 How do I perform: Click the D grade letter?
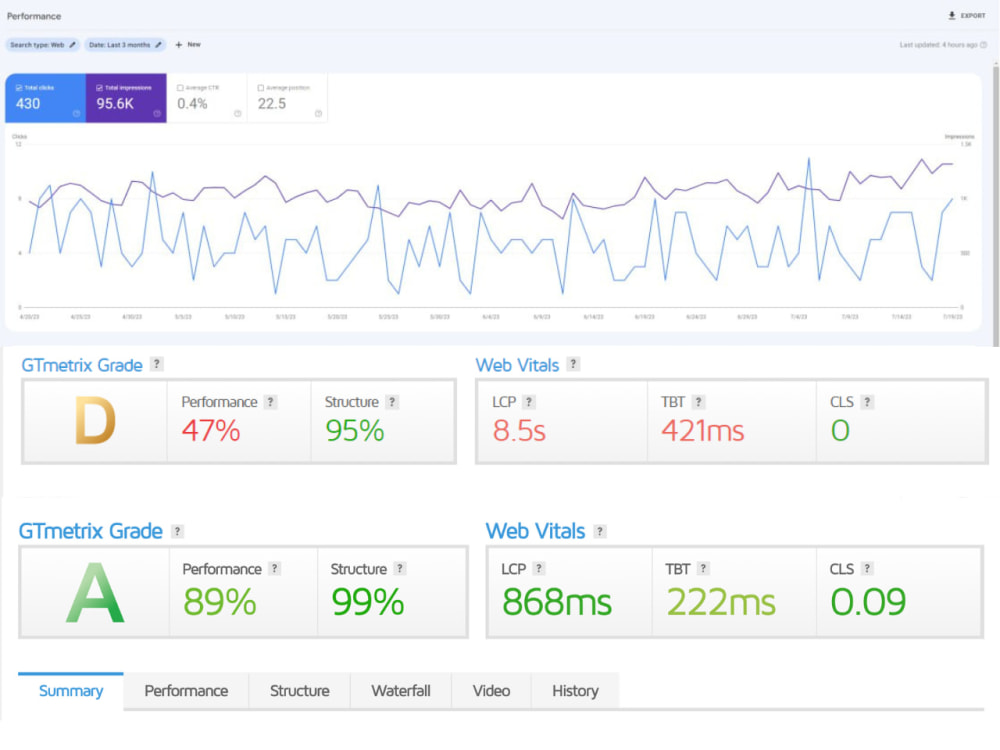(x=95, y=420)
